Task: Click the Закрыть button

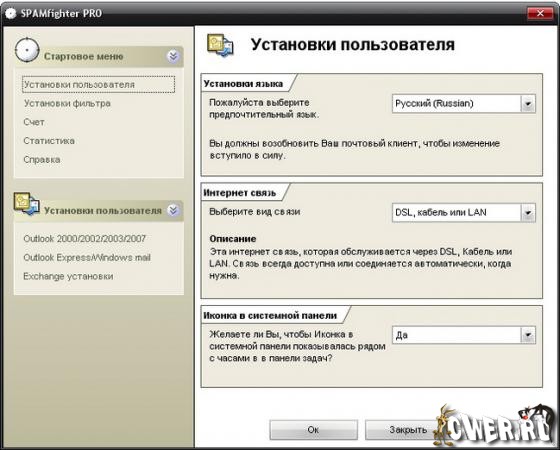Action: tap(408, 429)
